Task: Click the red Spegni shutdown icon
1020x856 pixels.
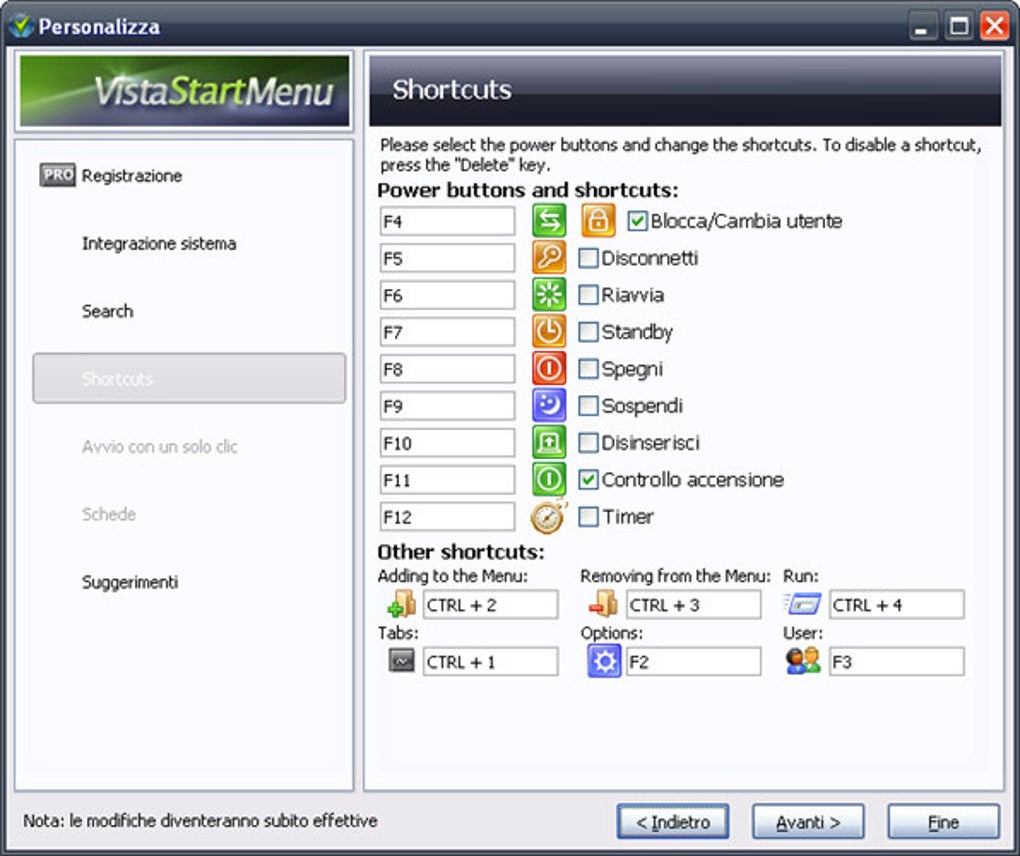Action: pyautogui.click(x=549, y=369)
